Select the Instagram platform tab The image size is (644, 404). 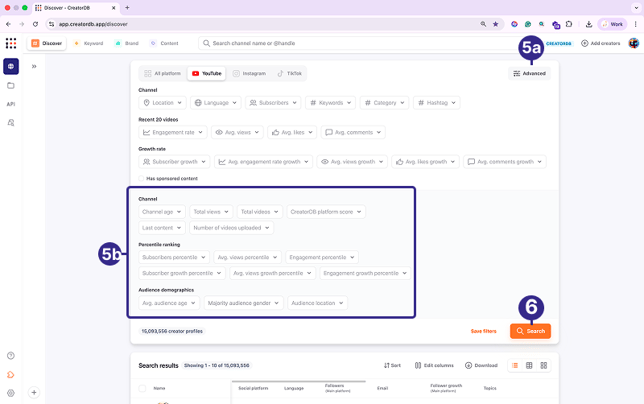(x=249, y=73)
